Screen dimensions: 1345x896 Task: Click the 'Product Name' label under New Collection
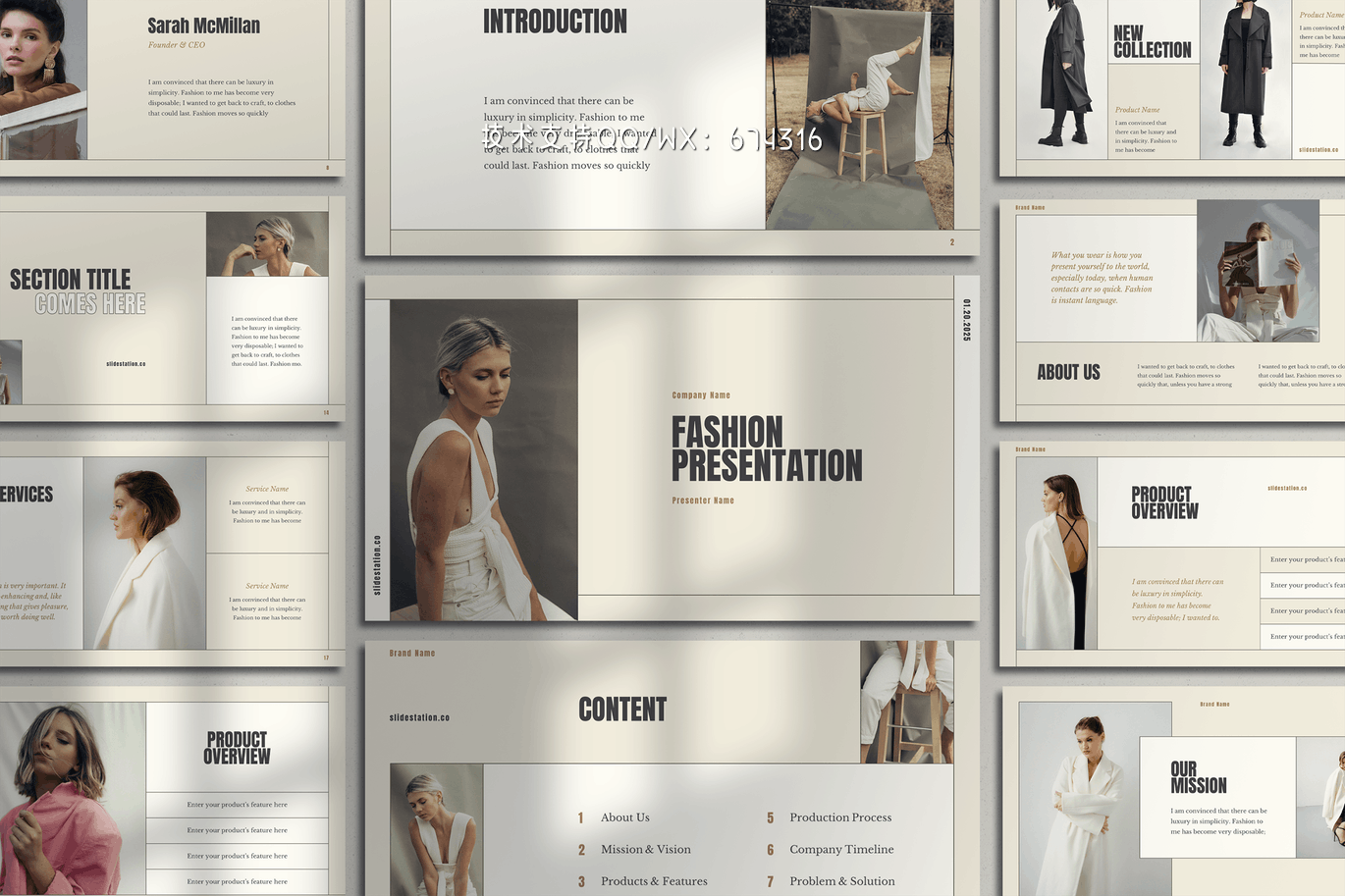(x=1137, y=110)
